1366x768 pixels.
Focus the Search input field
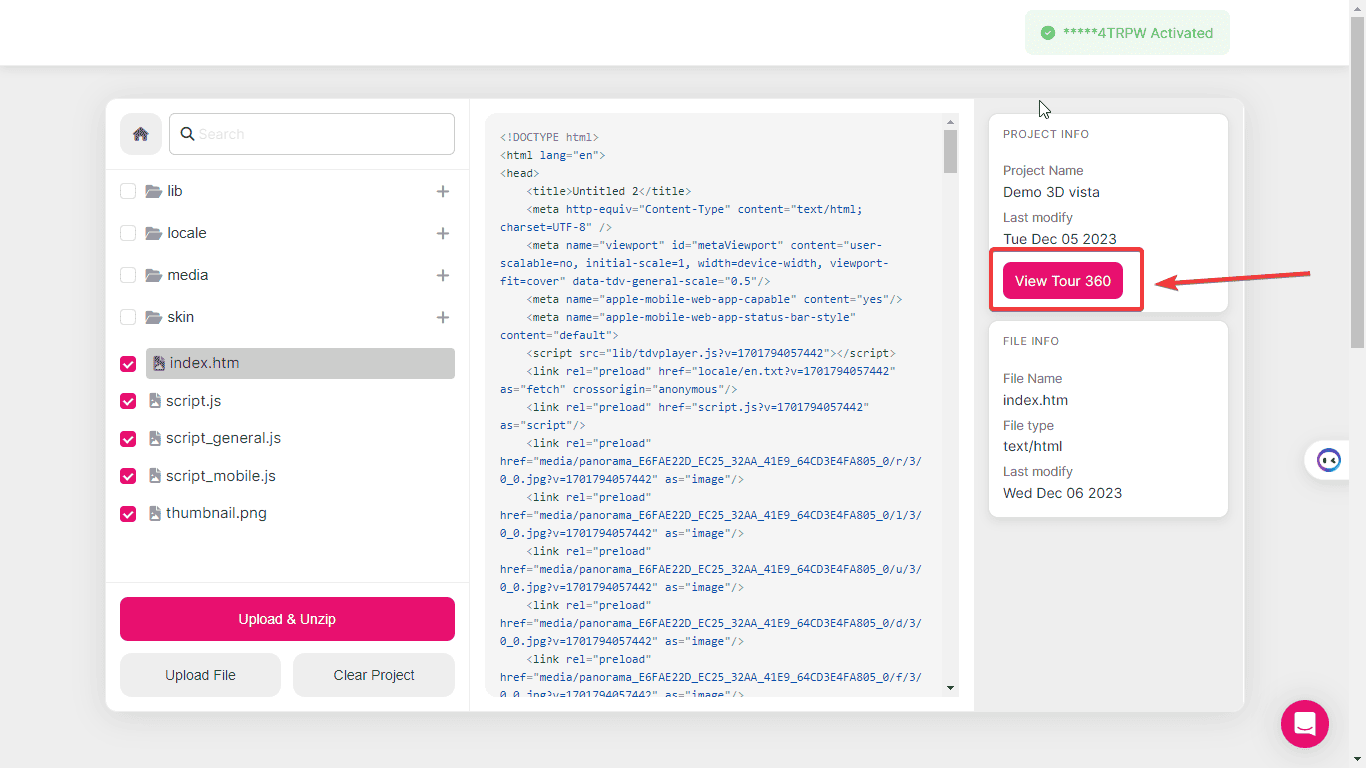[312, 134]
